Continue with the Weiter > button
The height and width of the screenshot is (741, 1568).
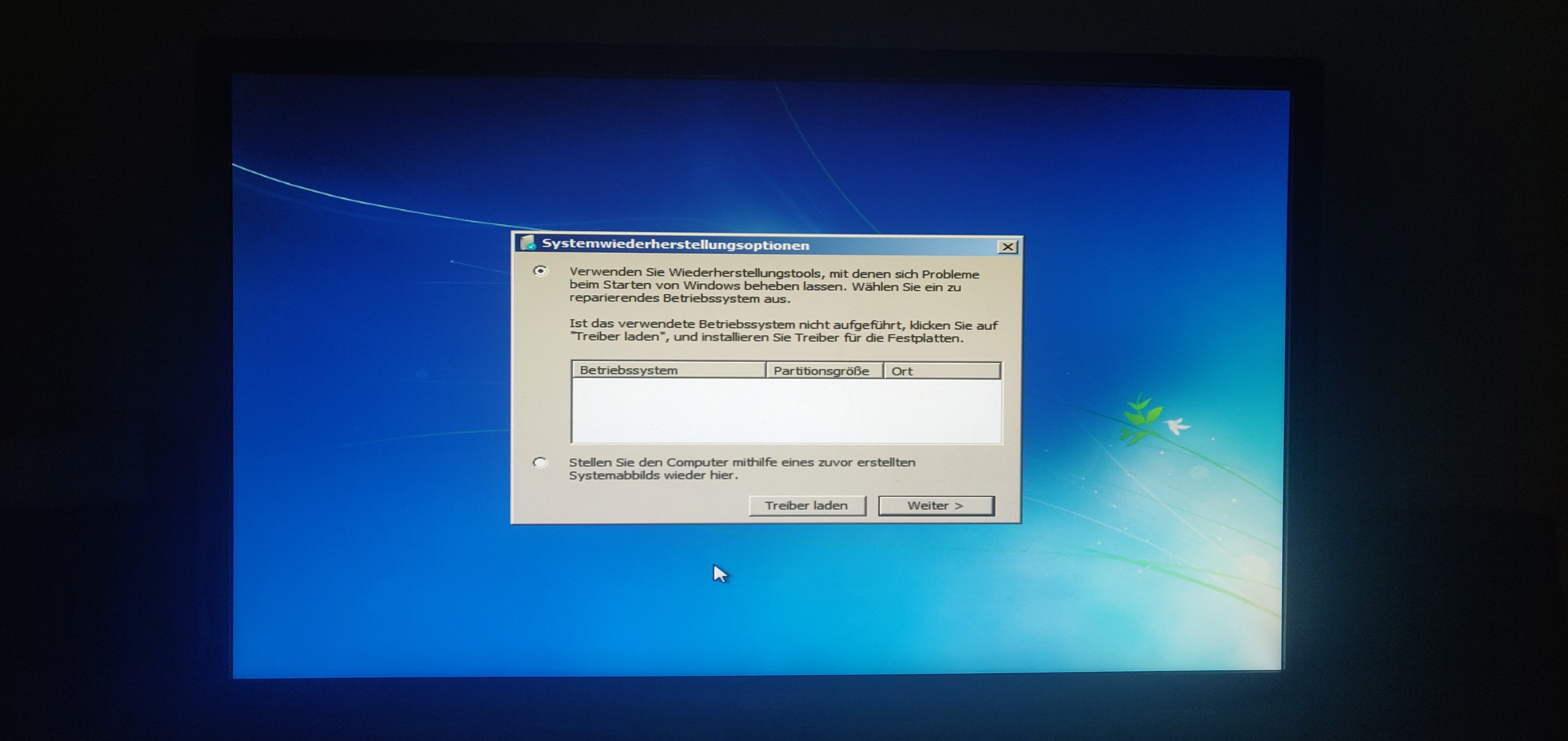click(x=935, y=505)
